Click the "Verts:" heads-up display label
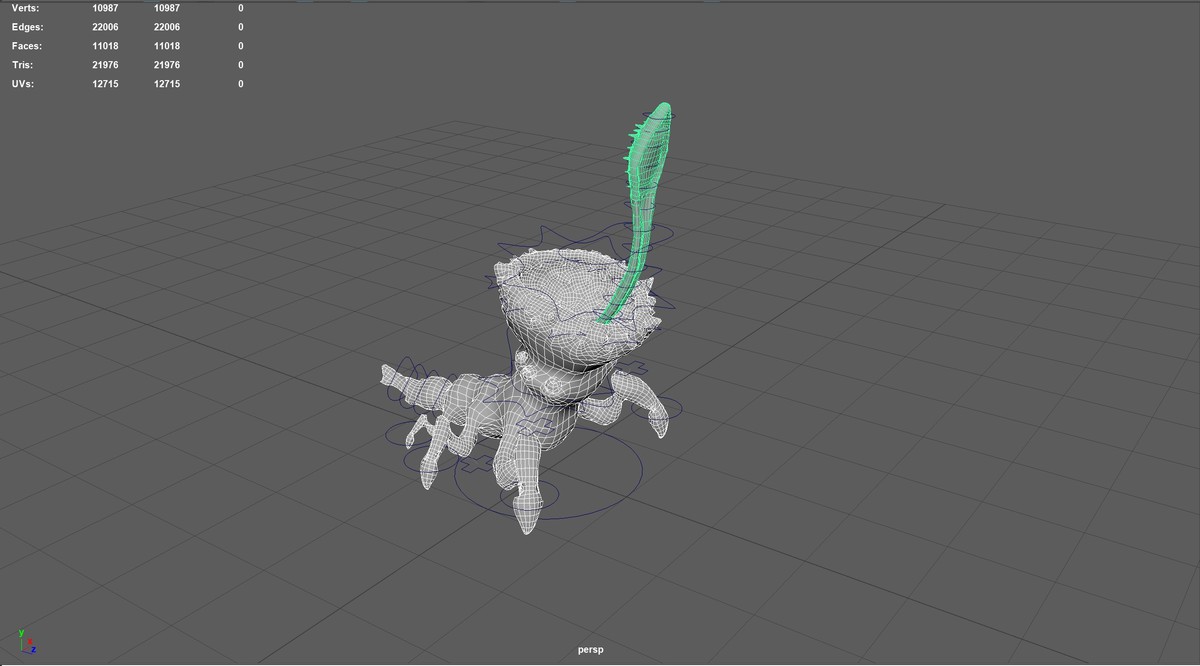The width and height of the screenshot is (1200, 666). [x=26, y=8]
